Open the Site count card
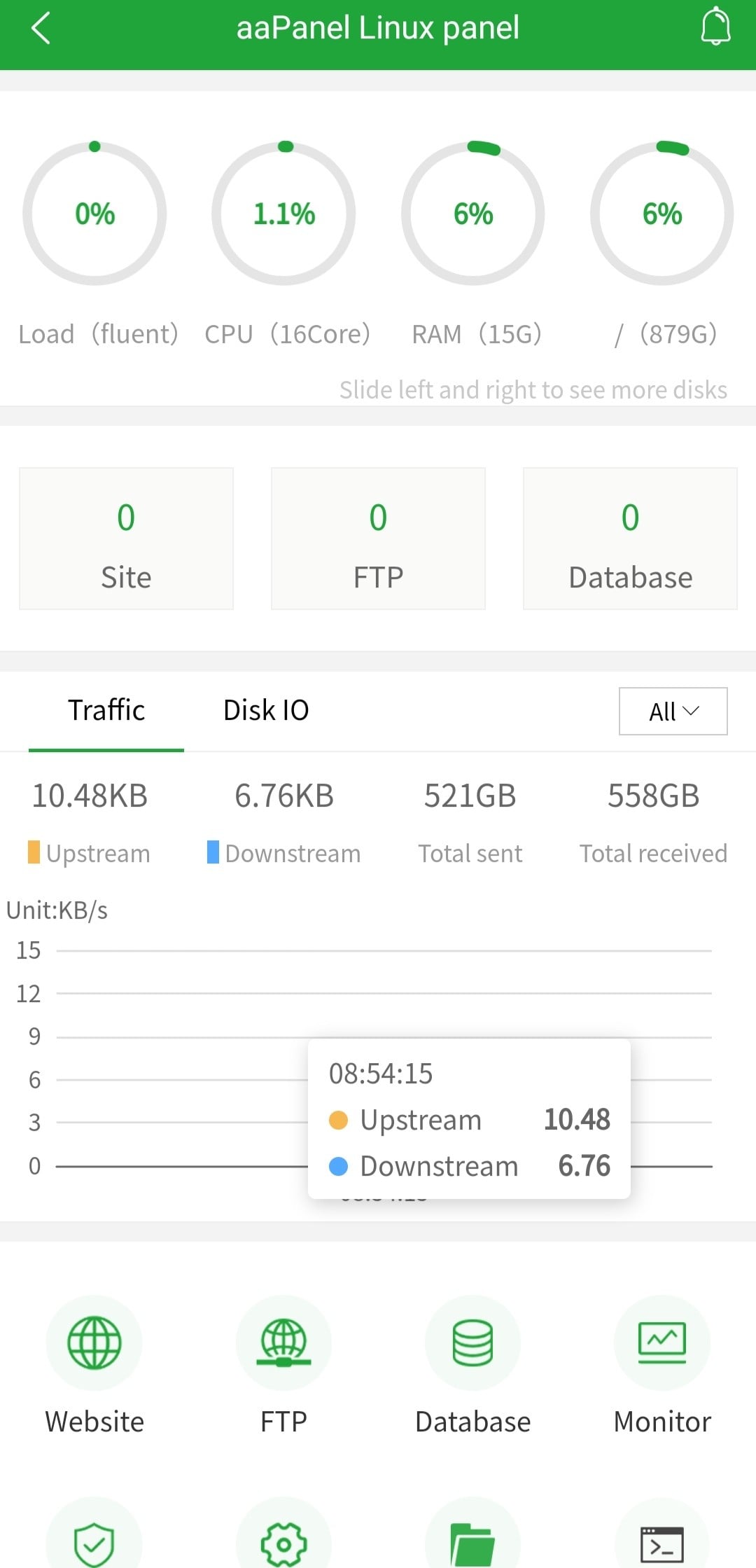756x1568 pixels. pyautogui.click(x=126, y=539)
